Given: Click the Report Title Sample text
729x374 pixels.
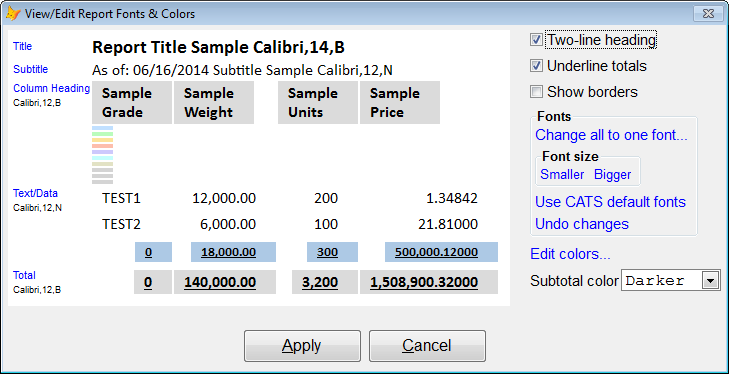Looking at the screenshot, I should tap(219, 47).
